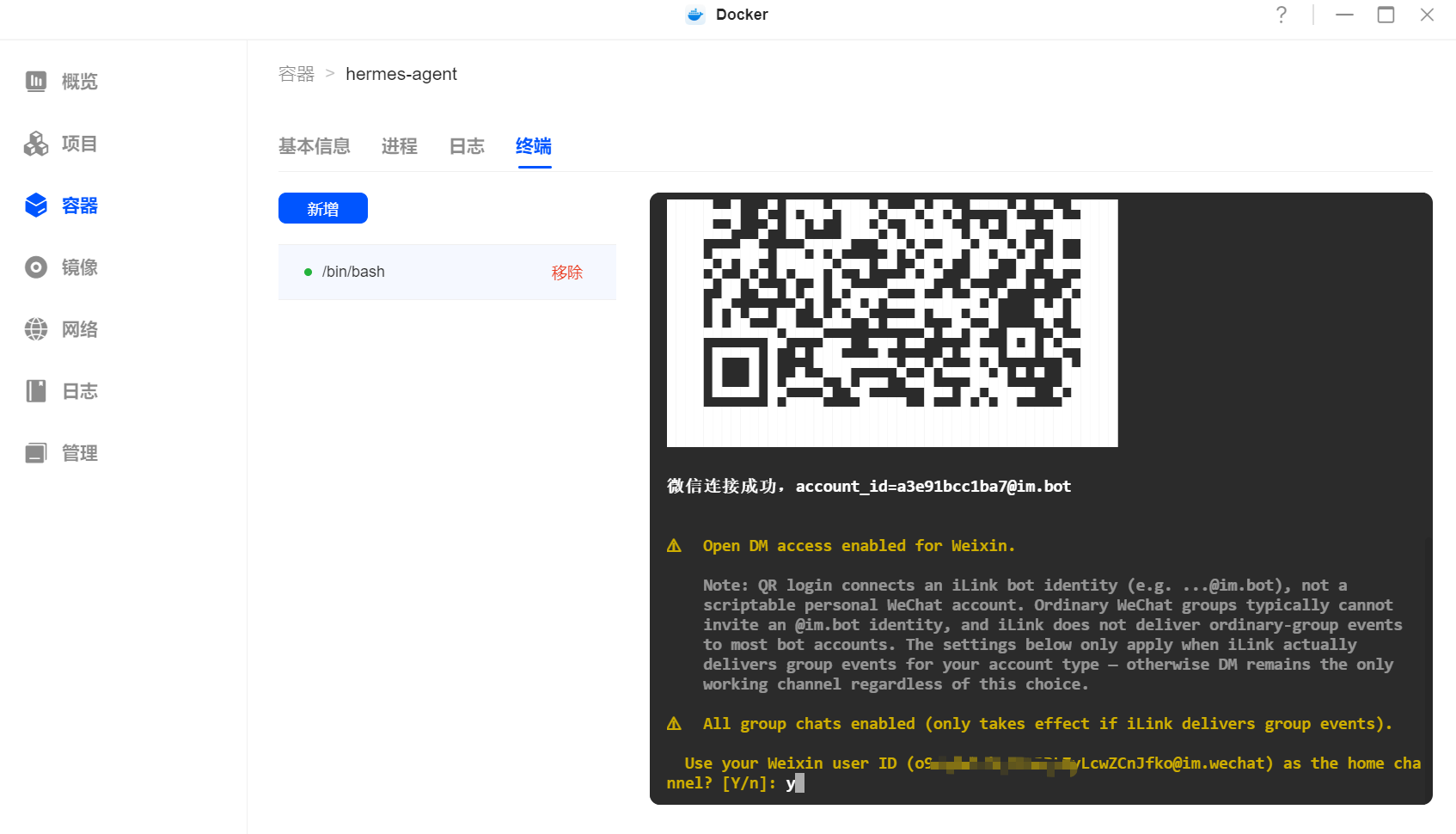Click the 新增 button

click(323, 208)
